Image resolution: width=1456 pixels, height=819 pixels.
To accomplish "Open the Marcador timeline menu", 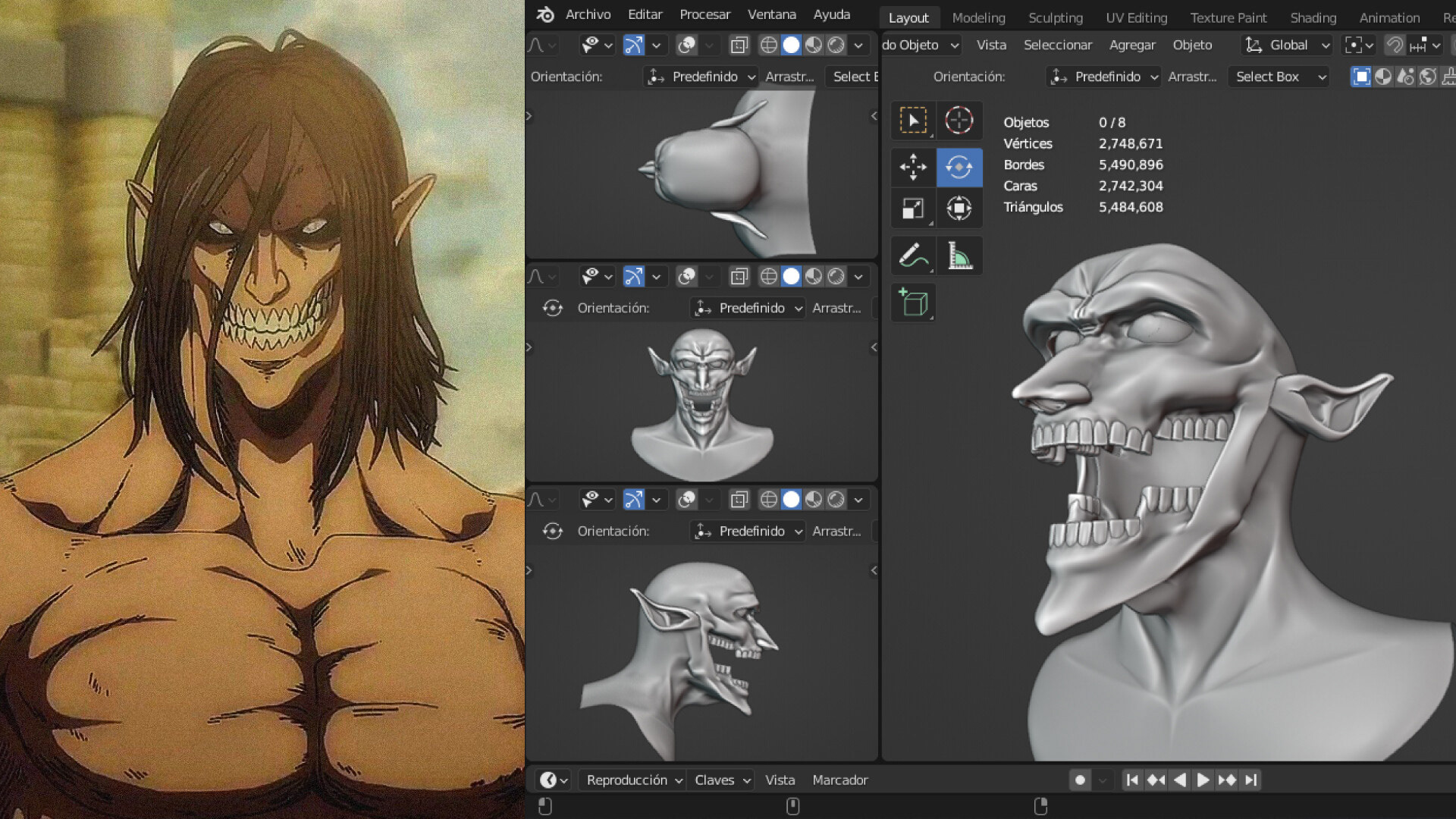I will [x=839, y=780].
